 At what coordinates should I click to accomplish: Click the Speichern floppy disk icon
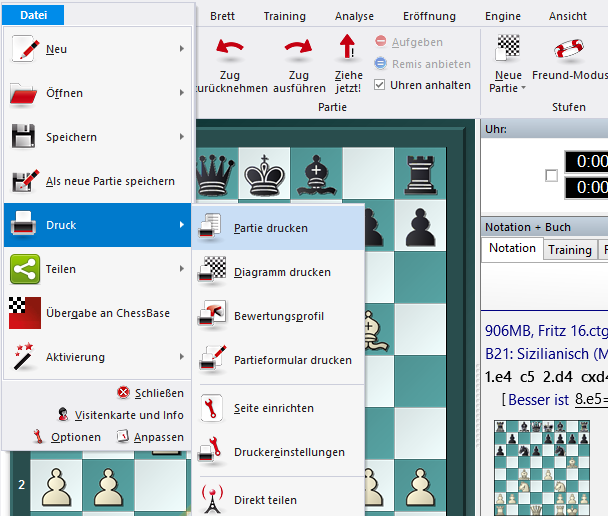pyautogui.click(x=24, y=137)
